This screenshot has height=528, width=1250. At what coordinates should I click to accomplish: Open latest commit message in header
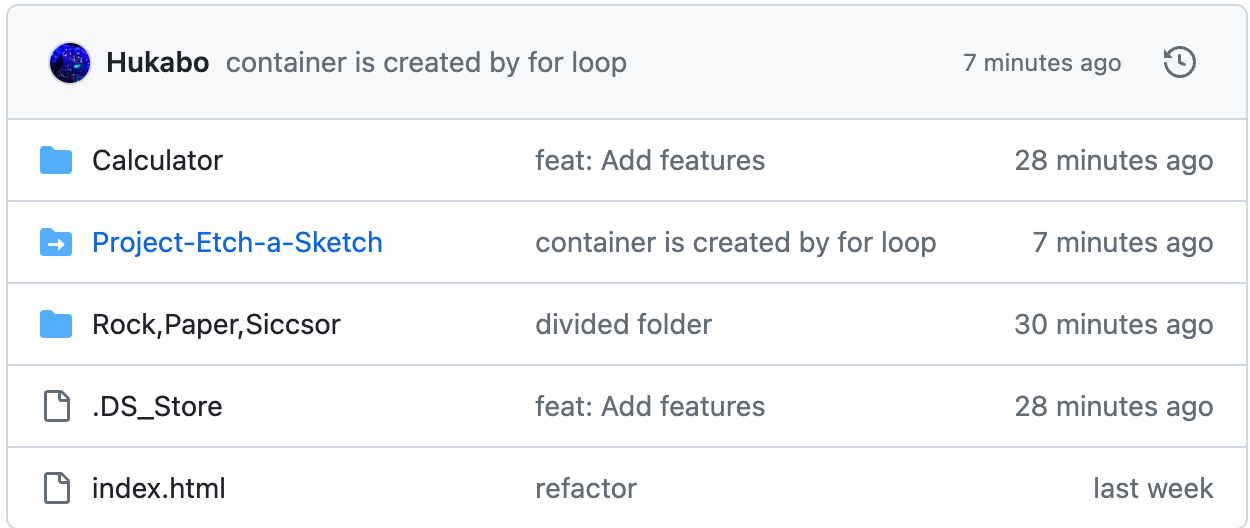(426, 63)
